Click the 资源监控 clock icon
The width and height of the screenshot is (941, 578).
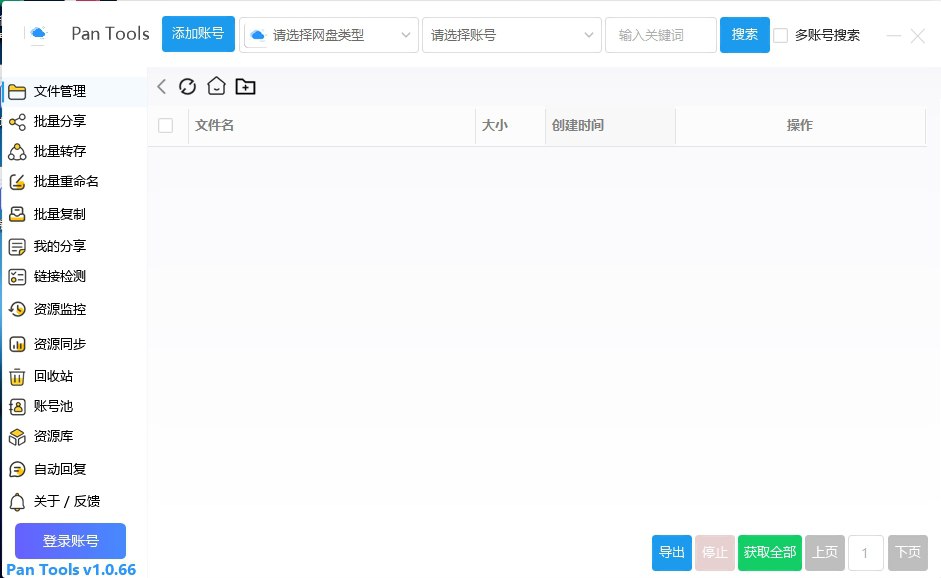click(19, 309)
